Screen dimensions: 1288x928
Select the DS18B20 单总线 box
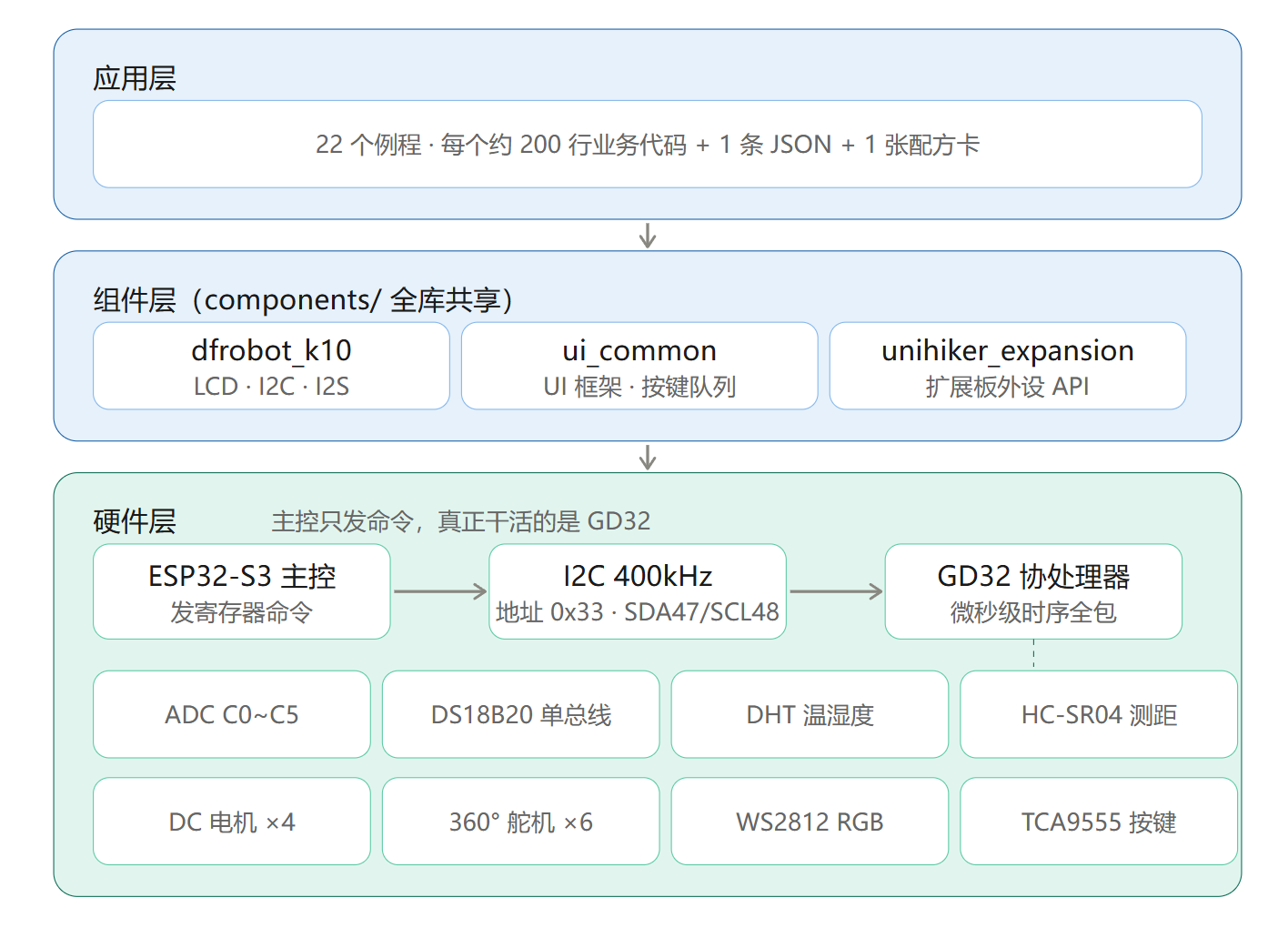point(521,714)
